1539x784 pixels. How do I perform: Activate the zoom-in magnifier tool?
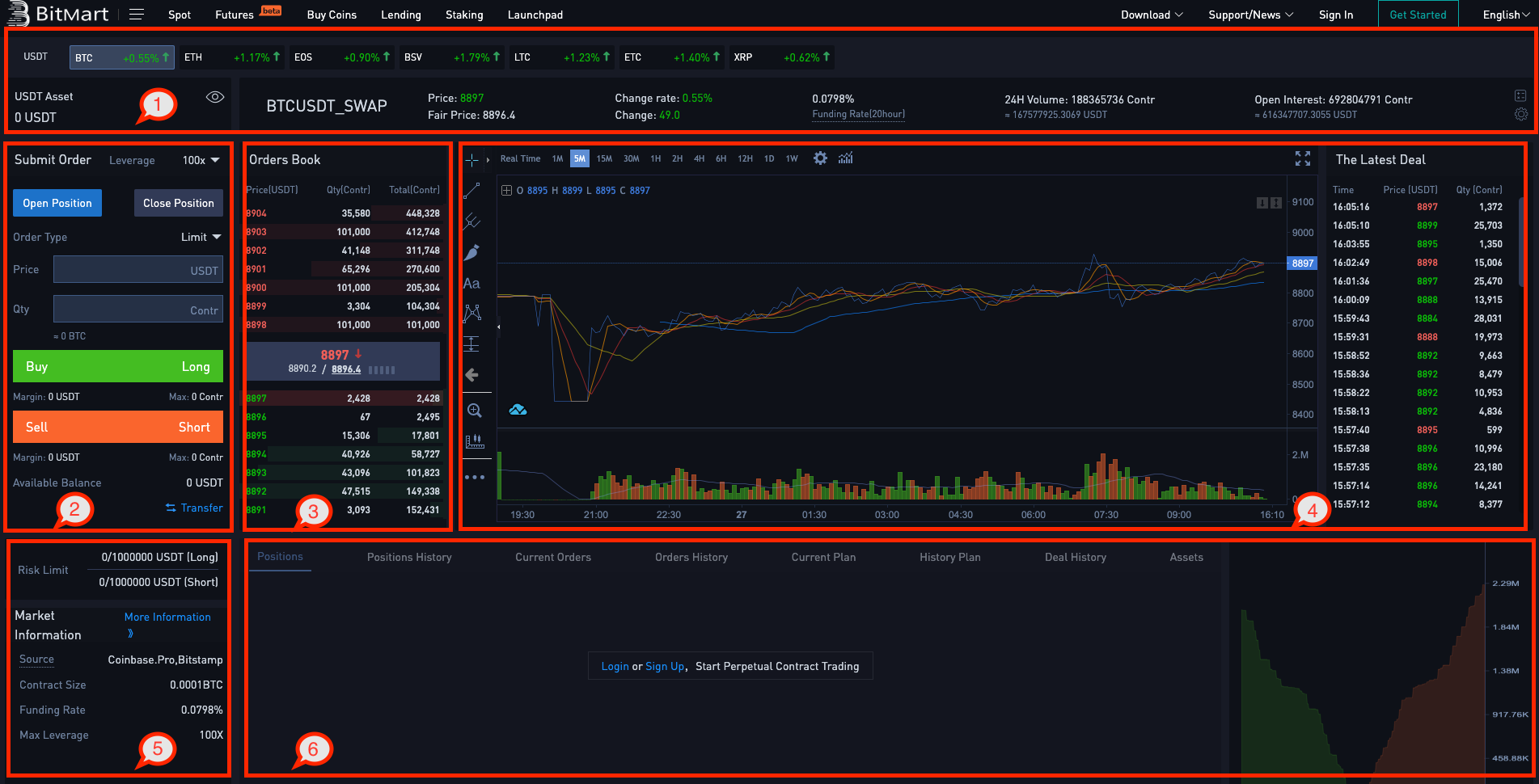(x=475, y=411)
